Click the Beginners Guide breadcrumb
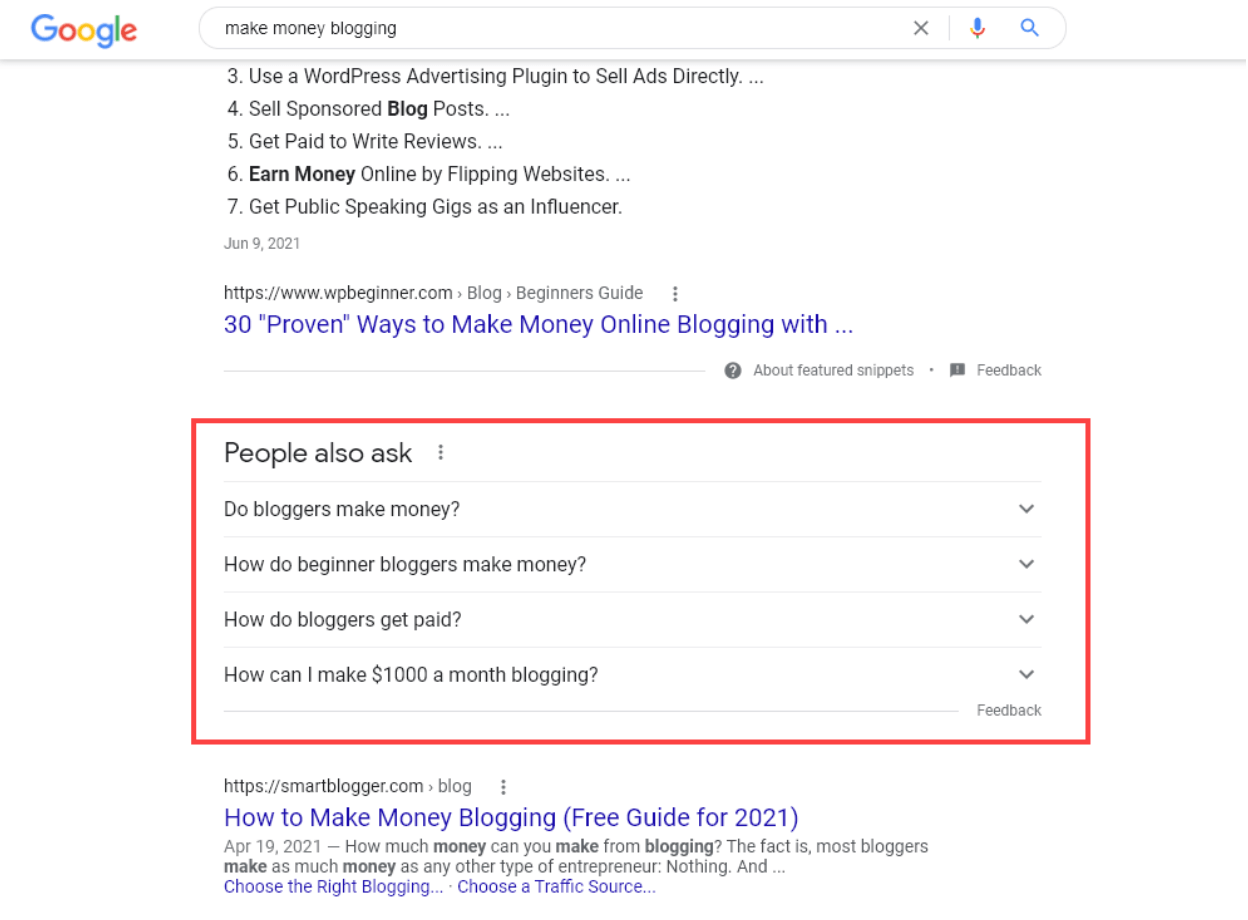Screen dimensions: 1248x920 point(579,293)
